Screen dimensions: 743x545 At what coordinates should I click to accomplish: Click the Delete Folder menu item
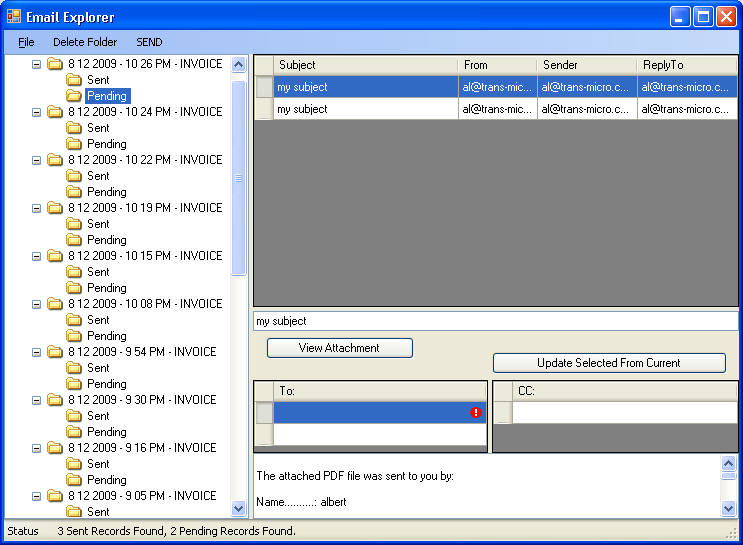point(85,42)
